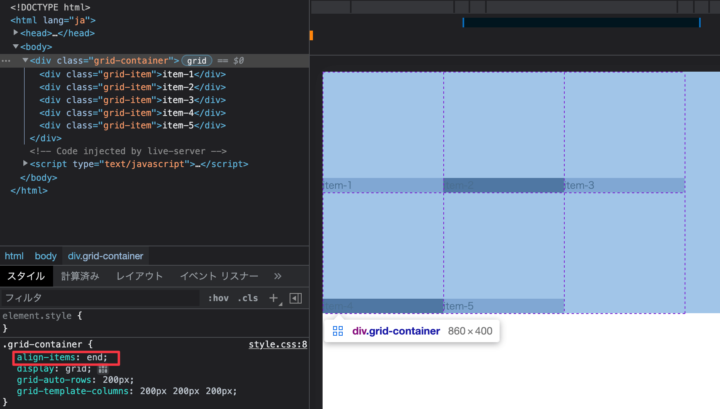Open the .cls class editor button
This screenshot has width=720, height=409.
(x=248, y=298)
